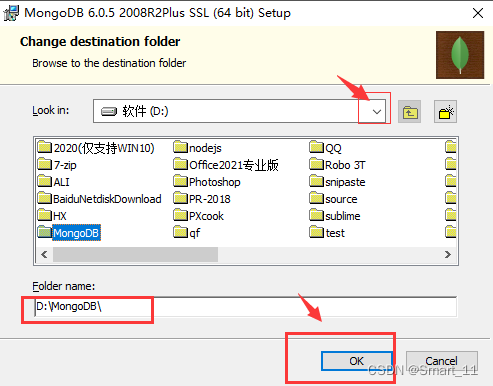Click the folder list right scroll arrow
The image size is (493, 386).
pos(448,255)
